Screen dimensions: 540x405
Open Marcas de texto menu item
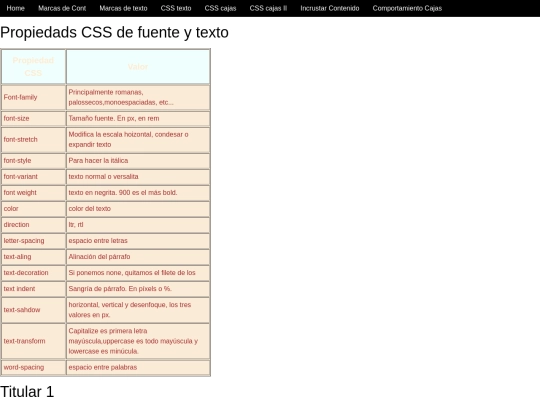(123, 8)
